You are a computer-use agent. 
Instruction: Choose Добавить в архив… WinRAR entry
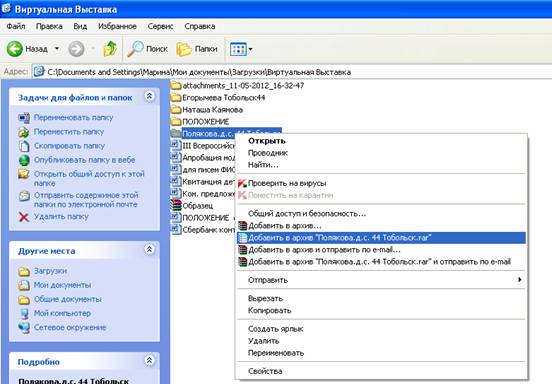tap(284, 226)
